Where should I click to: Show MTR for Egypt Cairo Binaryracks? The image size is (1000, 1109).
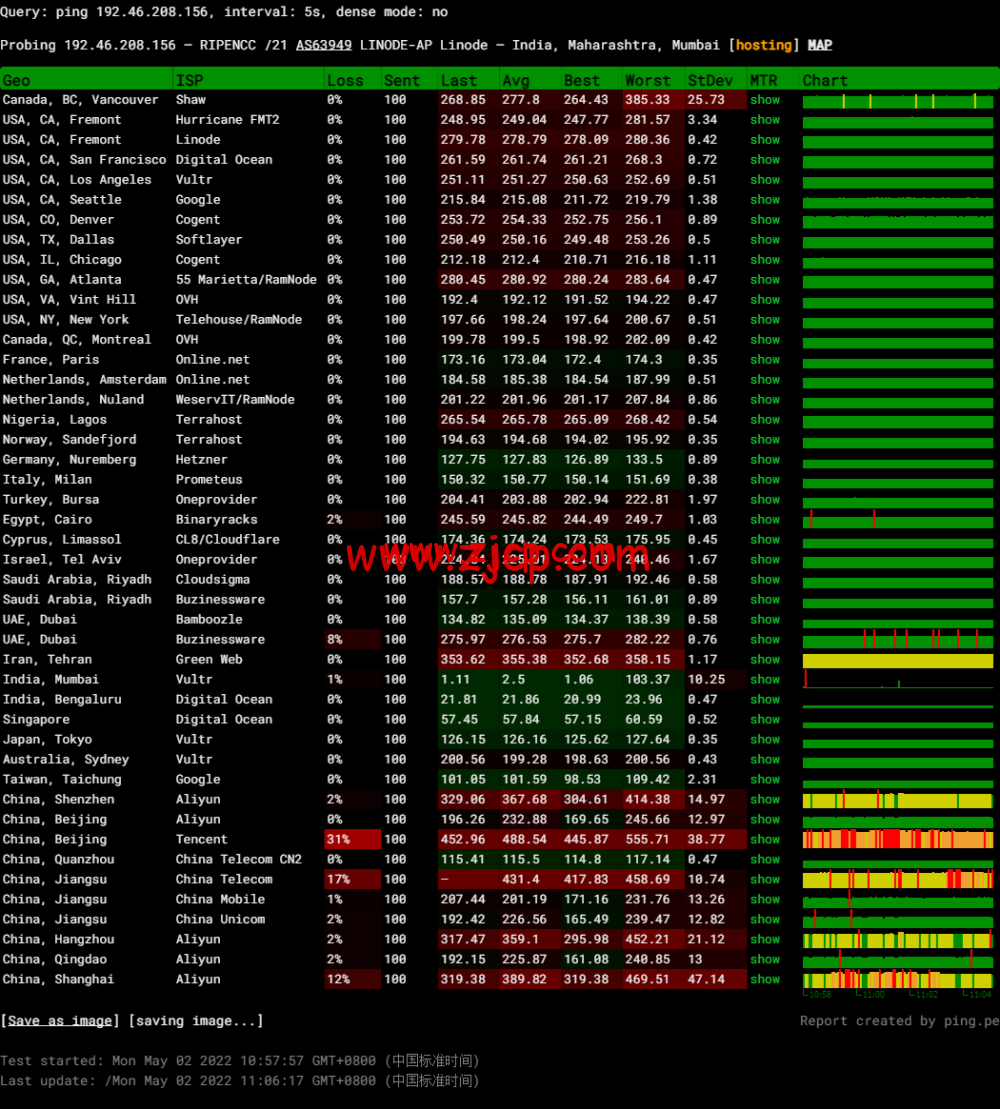coord(765,519)
